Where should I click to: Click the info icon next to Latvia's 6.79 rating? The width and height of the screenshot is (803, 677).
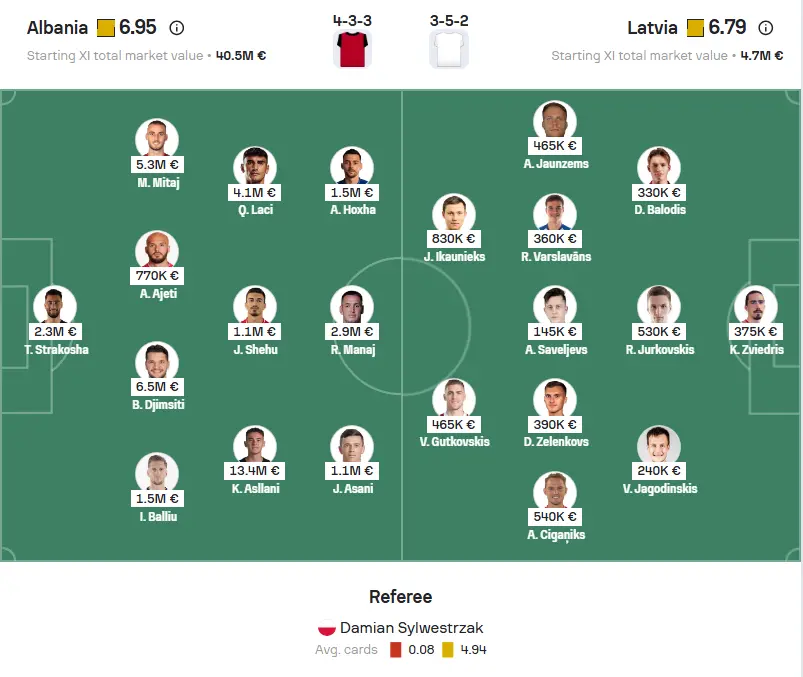[x=766, y=28]
